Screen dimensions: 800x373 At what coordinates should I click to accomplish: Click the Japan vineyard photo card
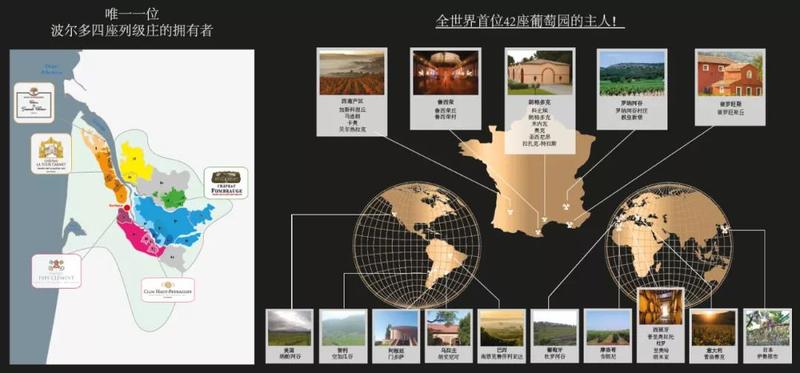(x=767, y=335)
